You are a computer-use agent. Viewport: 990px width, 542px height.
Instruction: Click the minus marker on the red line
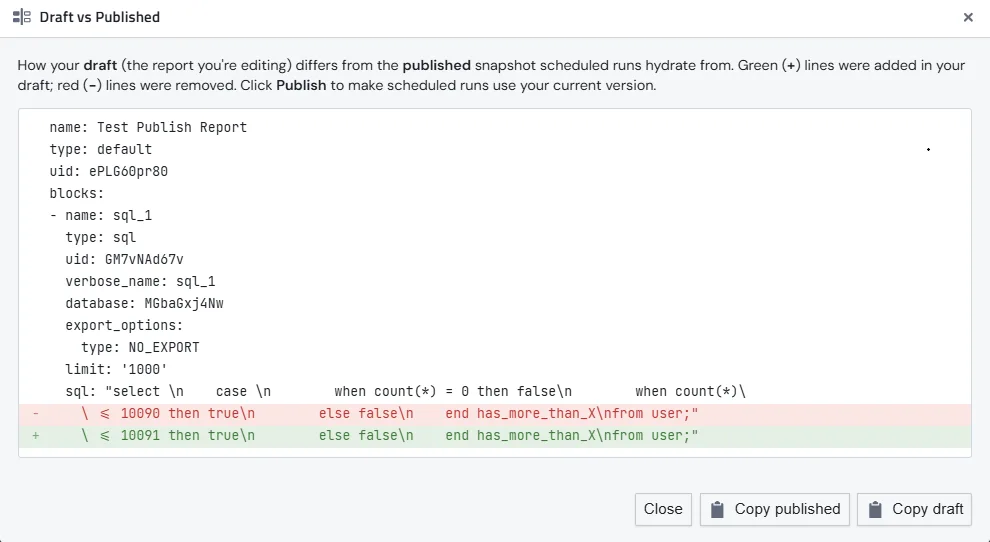point(36,414)
